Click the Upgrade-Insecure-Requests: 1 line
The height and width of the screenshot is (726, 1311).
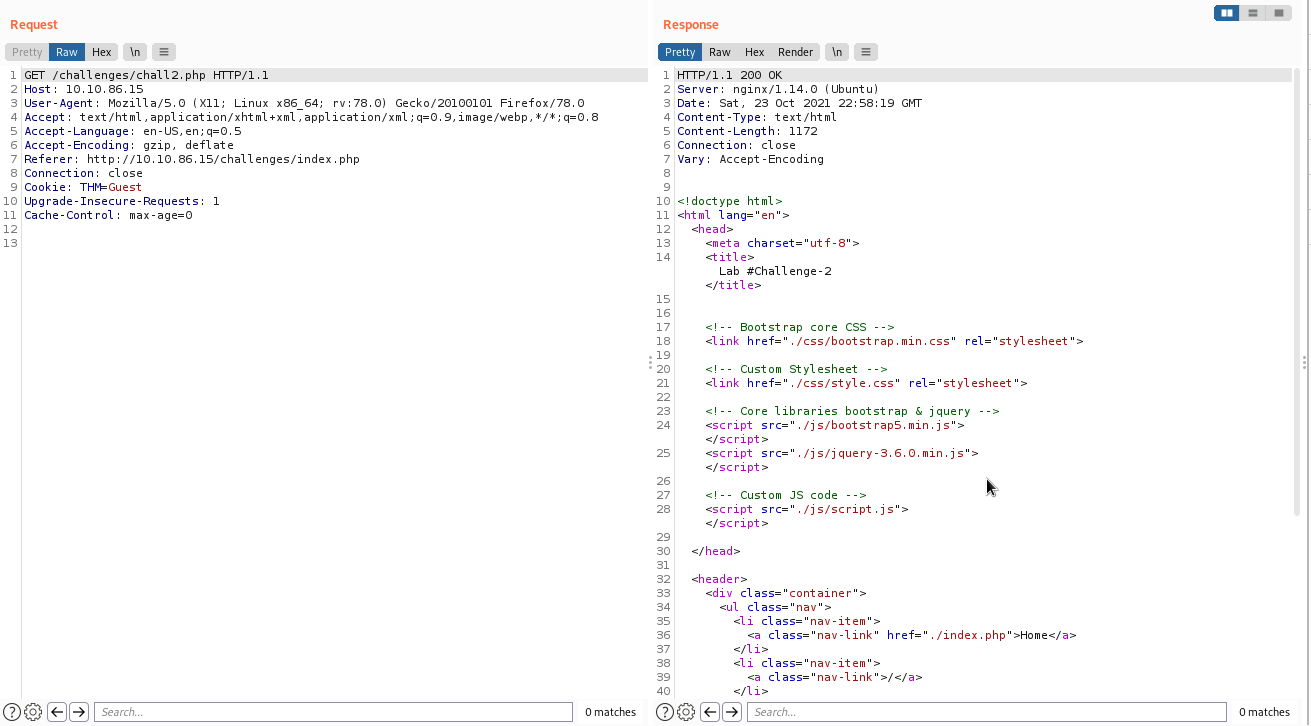pyautogui.click(x=122, y=201)
